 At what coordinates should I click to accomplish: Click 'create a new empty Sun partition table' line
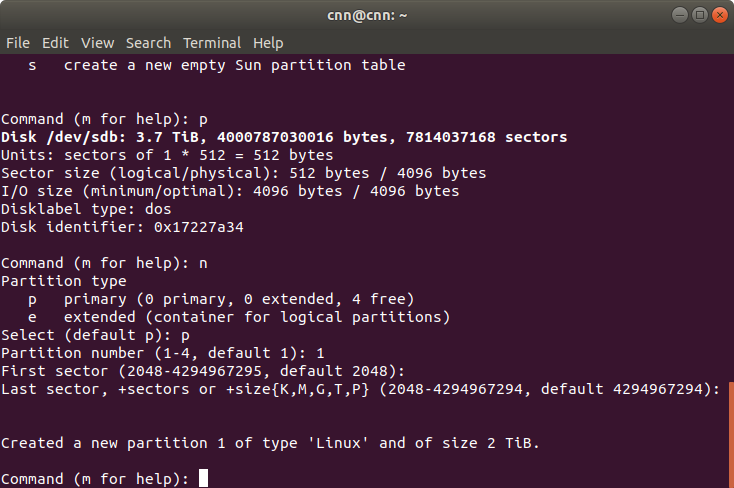click(x=216, y=65)
